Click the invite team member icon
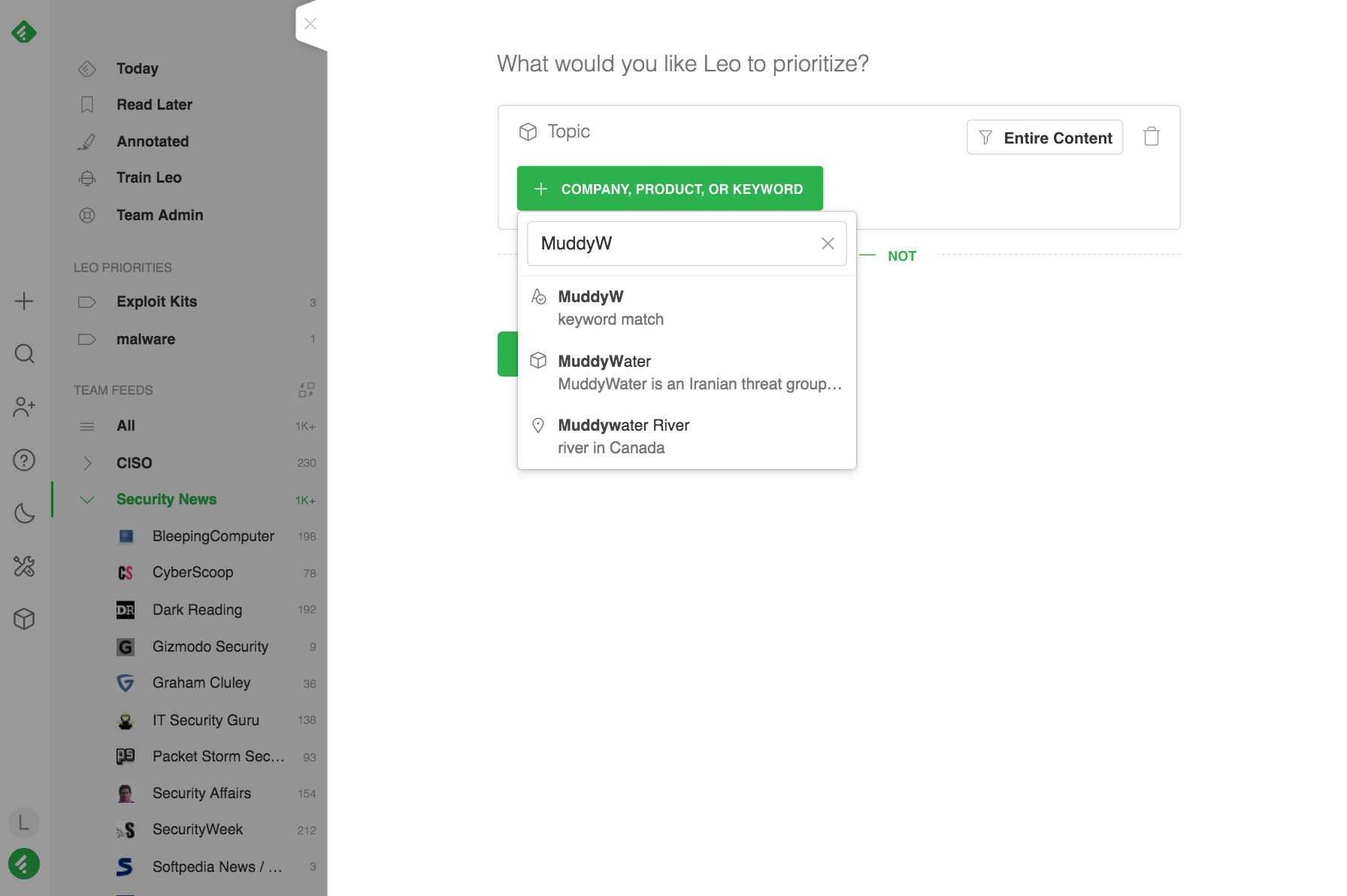This screenshot has width=1347, height=896. (x=24, y=407)
